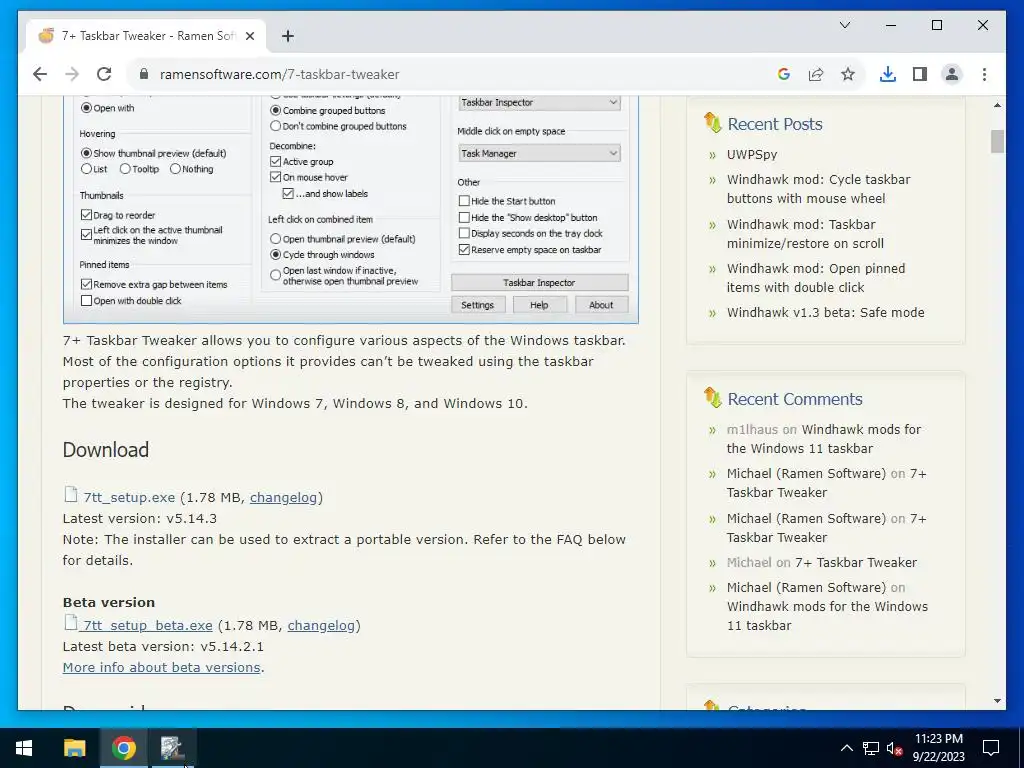Select Show thumbnail preview (default) radio
Viewport: 1024px width, 768px height.
(86, 153)
